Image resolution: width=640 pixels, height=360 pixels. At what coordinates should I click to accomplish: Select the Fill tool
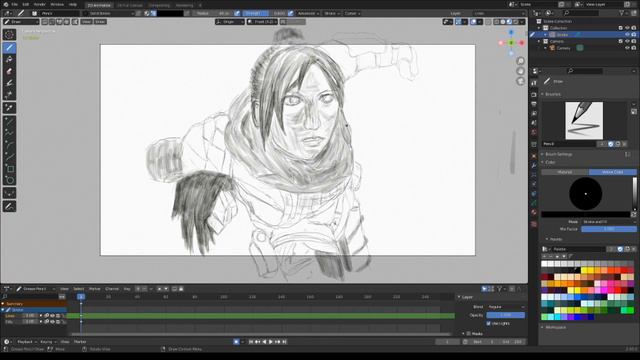click(x=9, y=60)
